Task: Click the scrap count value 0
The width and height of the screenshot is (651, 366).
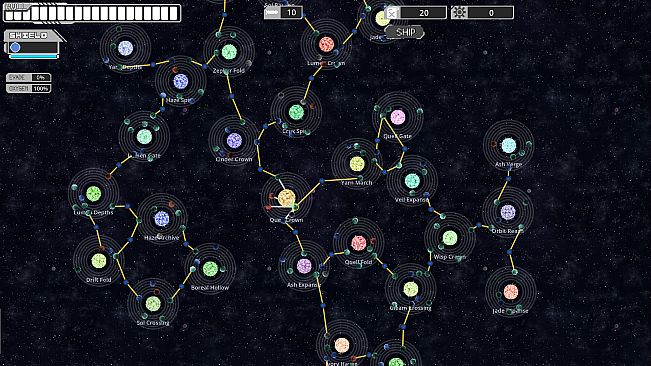Action: 491,13
